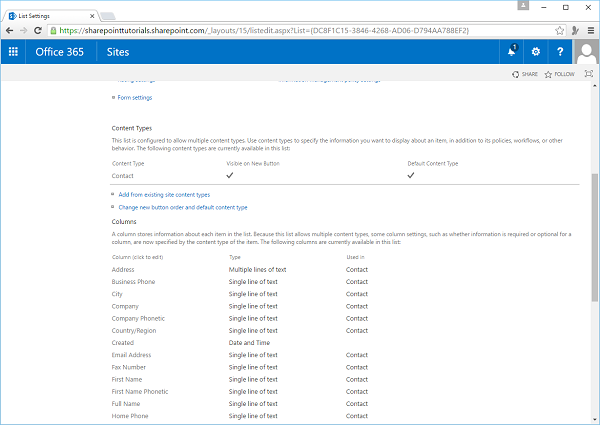Toggle the focus on content icon
Image resolution: width=600 pixels, height=425 pixels.
[x=588, y=74]
